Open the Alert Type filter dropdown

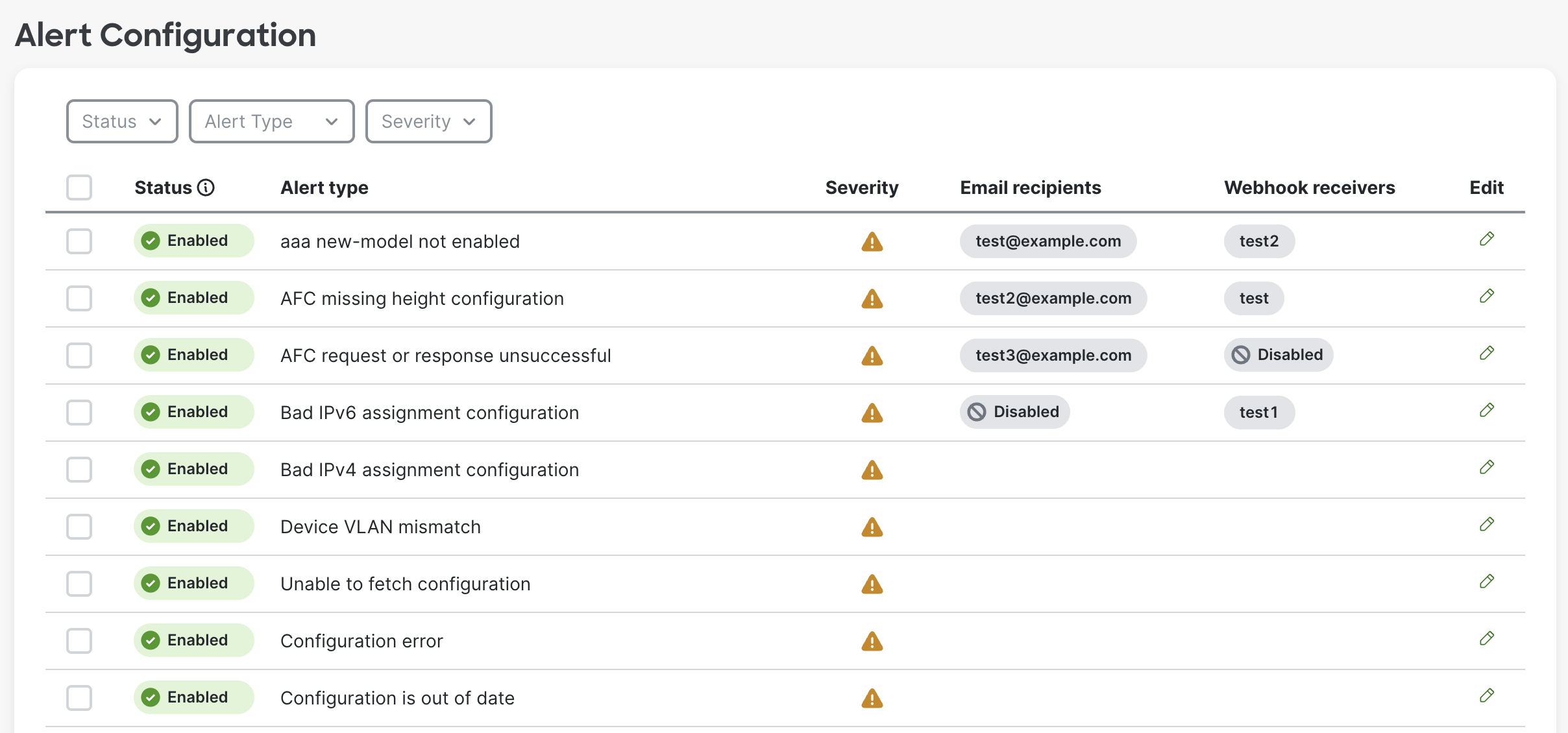click(271, 121)
